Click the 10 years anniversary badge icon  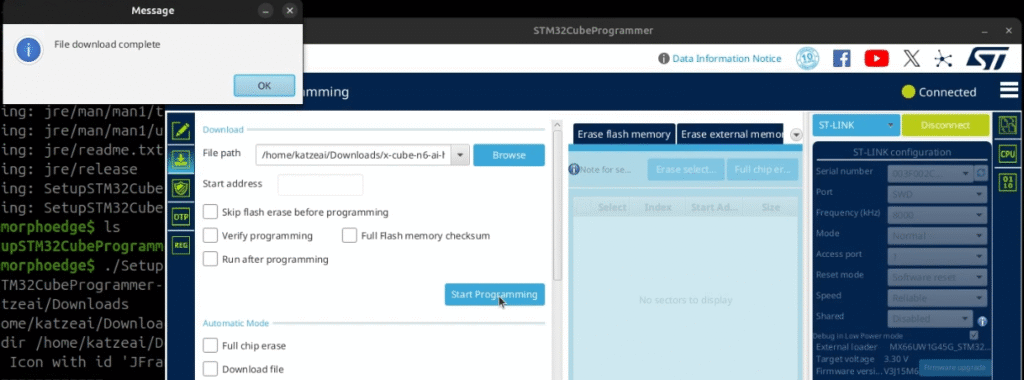click(x=808, y=59)
